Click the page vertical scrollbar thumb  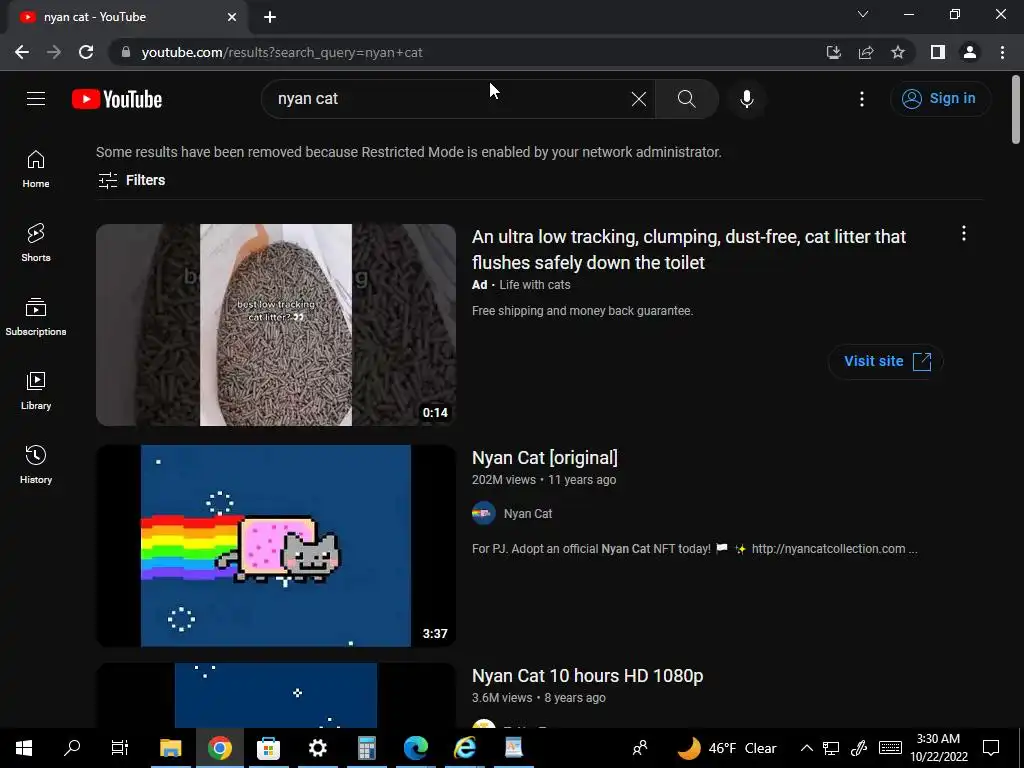coord(1016,110)
